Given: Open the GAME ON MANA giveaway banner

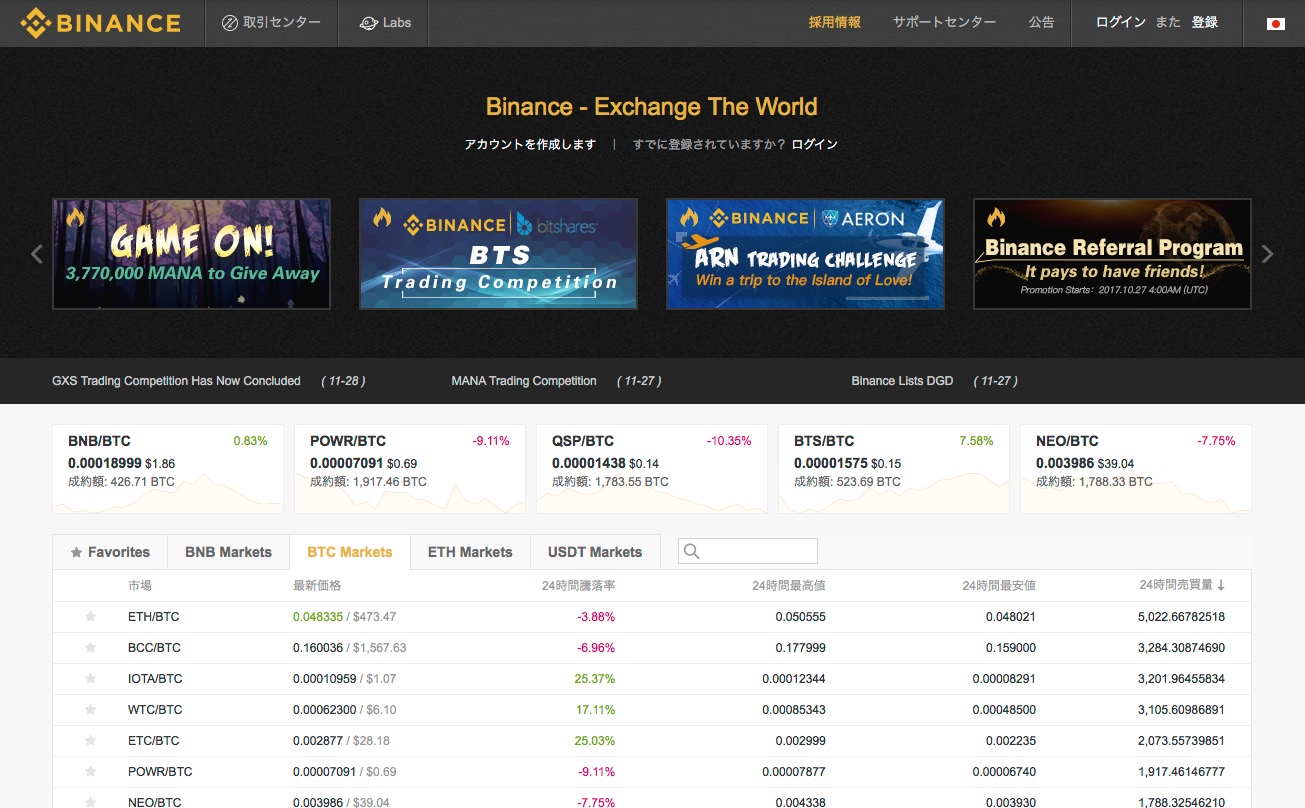Looking at the screenshot, I should pos(191,254).
